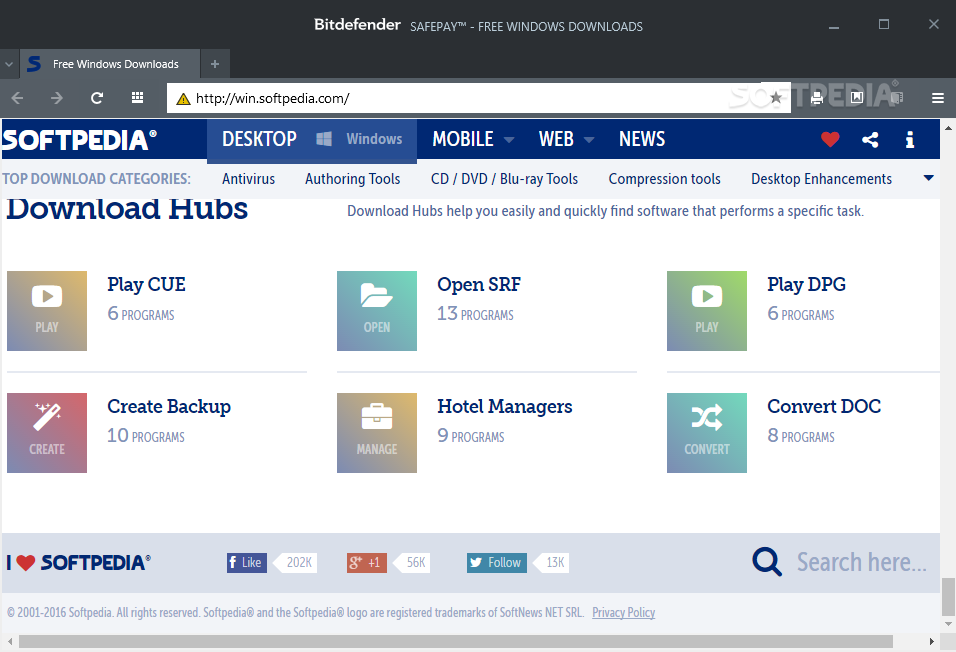Open the Antivirus category

(x=248, y=179)
